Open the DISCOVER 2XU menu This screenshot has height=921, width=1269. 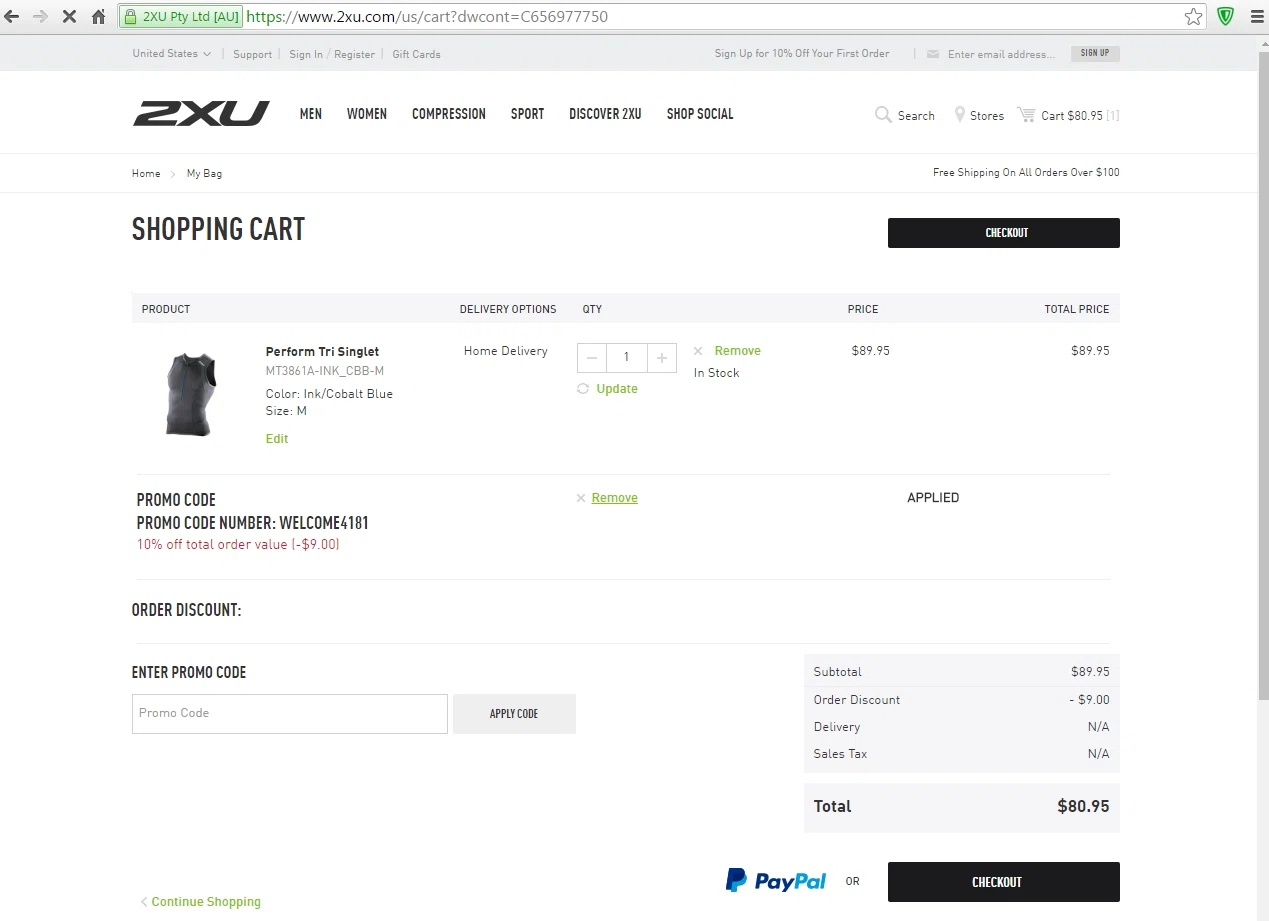coord(605,114)
